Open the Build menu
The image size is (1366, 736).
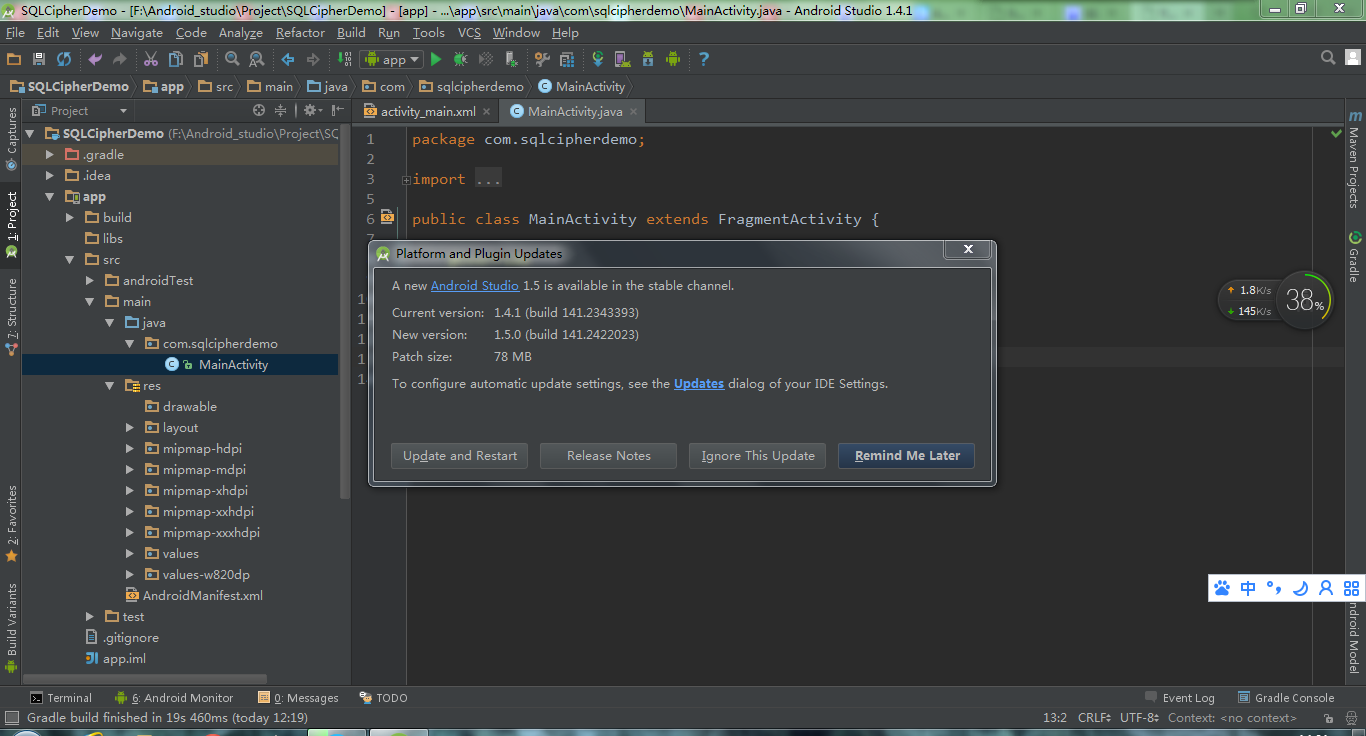(x=351, y=32)
